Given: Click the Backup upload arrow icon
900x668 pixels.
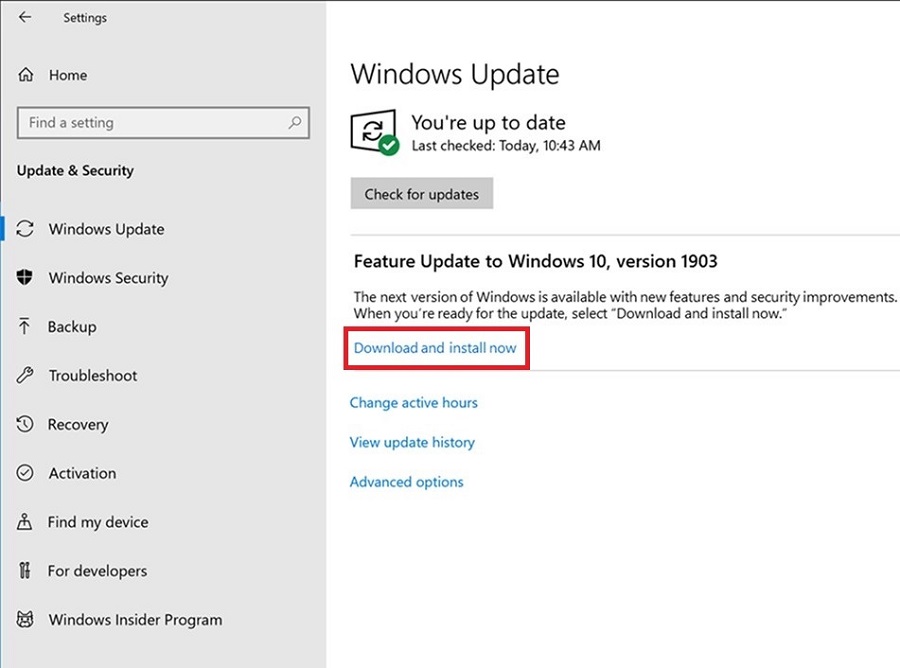Looking at the screenshot, I should (x=26, y=327).
